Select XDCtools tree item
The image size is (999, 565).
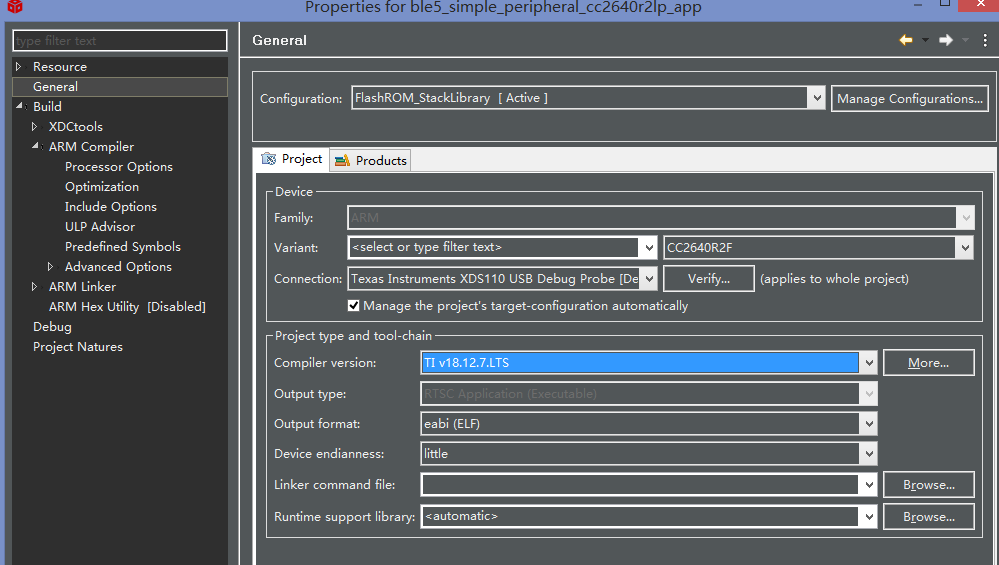76,126
